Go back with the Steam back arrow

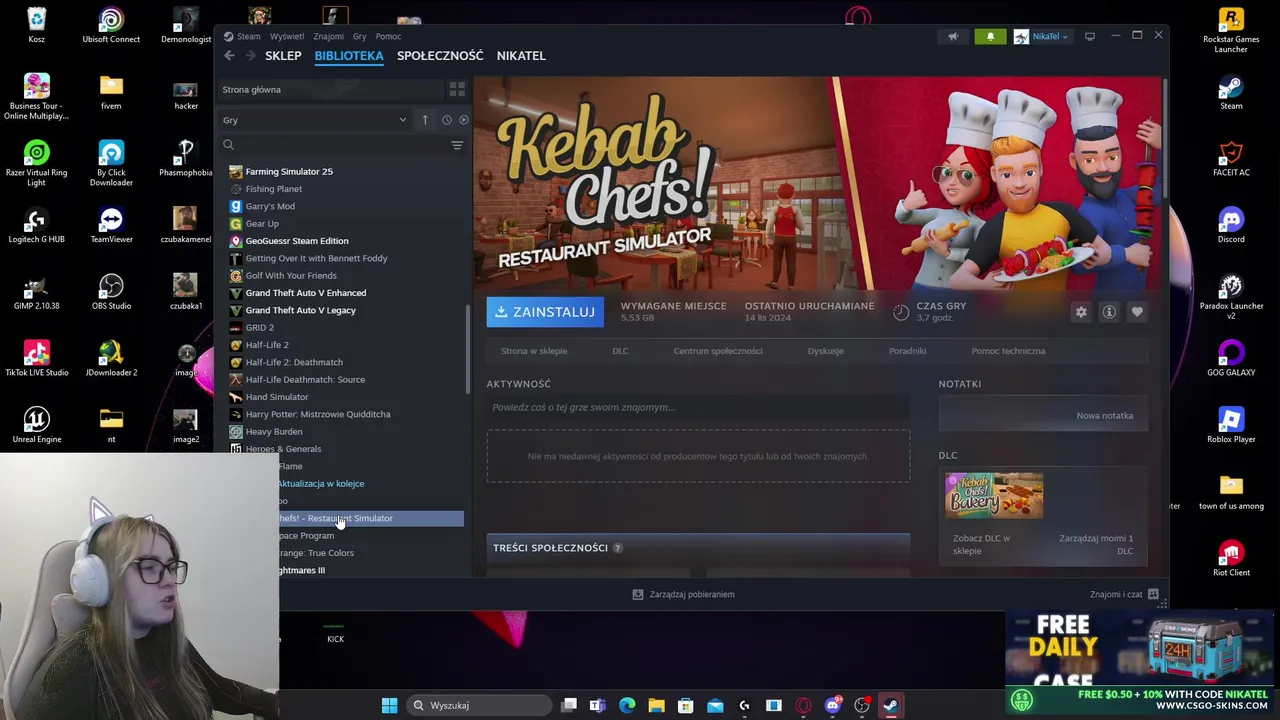click(x=229, y=56)
